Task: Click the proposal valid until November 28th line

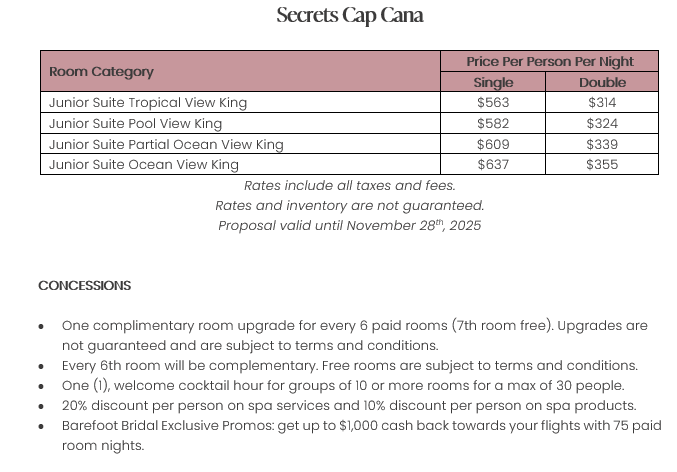Action: [x=349, y=225]
